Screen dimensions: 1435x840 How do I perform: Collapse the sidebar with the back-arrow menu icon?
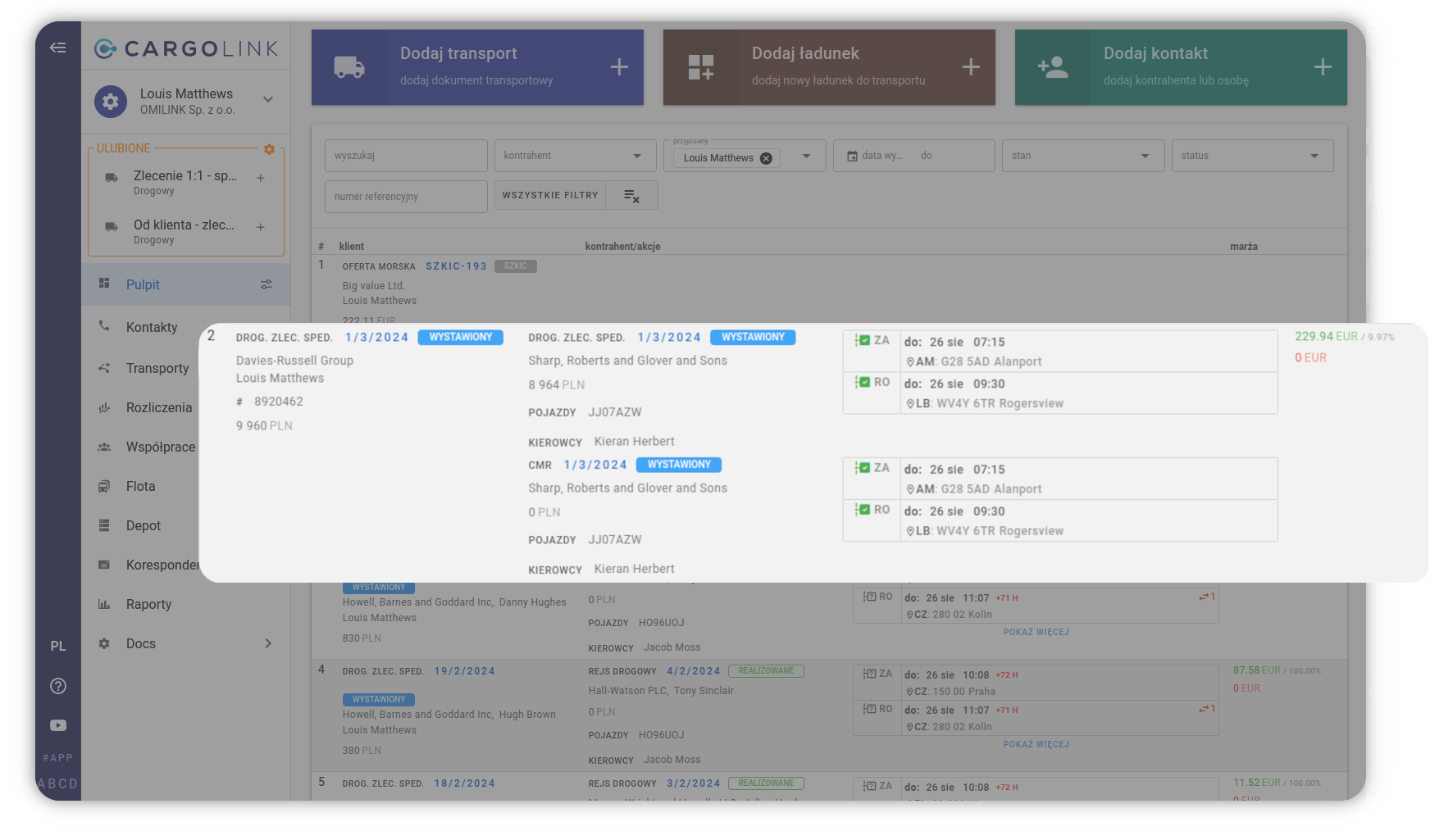pos(57,48)
